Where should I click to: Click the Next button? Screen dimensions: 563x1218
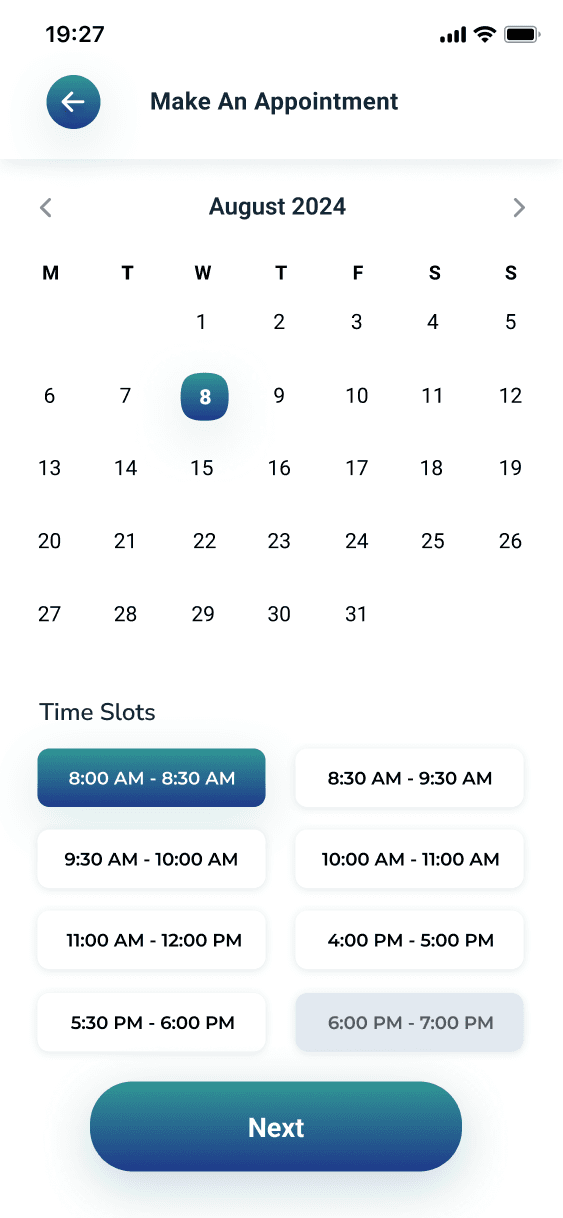[276, 1127]
